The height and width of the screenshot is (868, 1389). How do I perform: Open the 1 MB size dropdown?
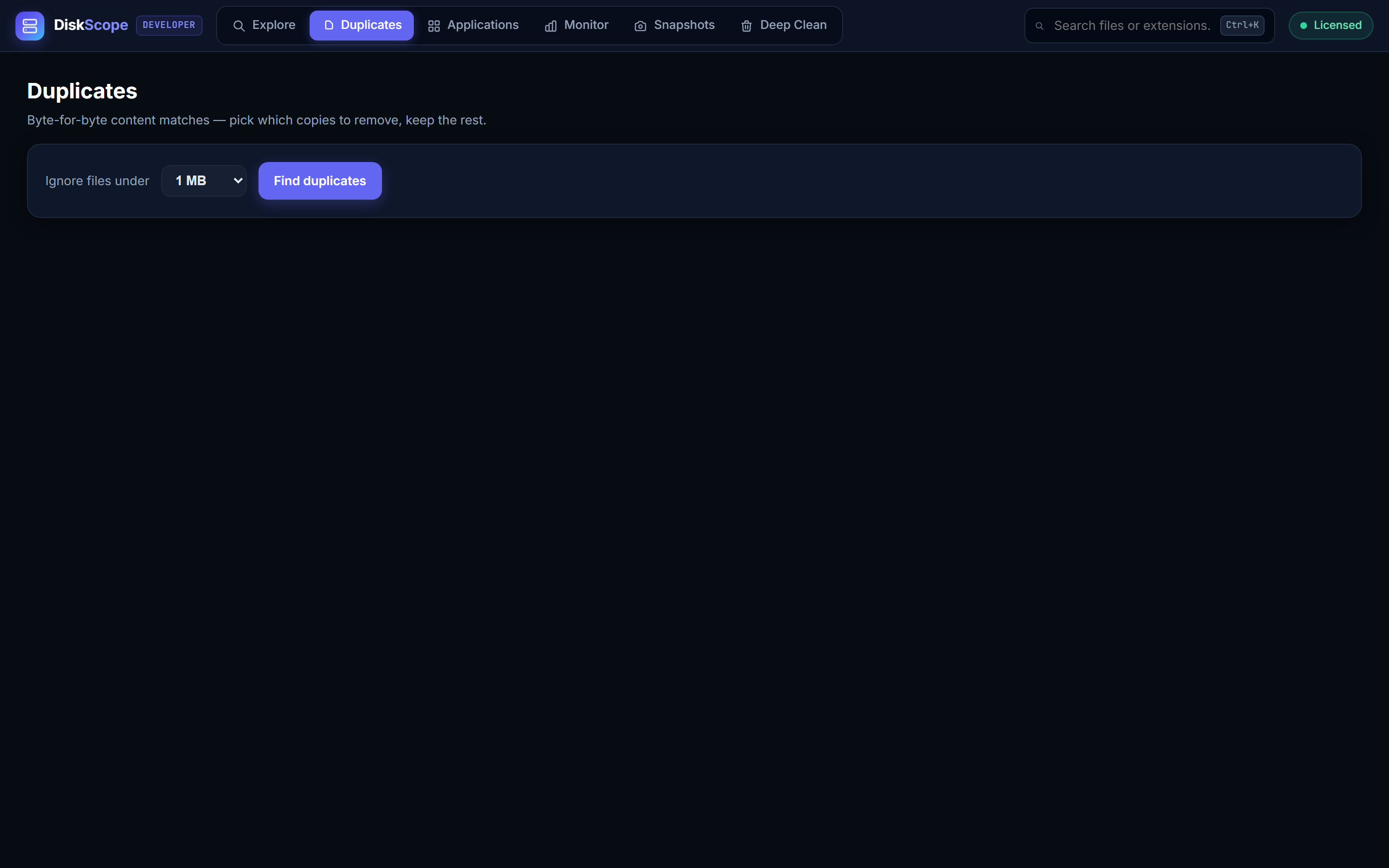pos(204,181)
